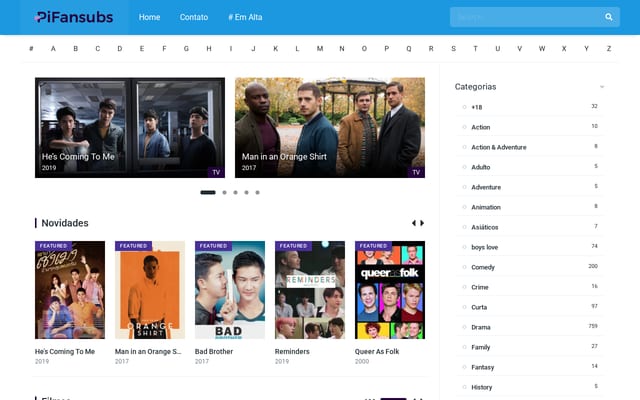The width and height of the screenshot is (640, 400).
Task: Open the Home menu item
Action: (x=149, y=17)
